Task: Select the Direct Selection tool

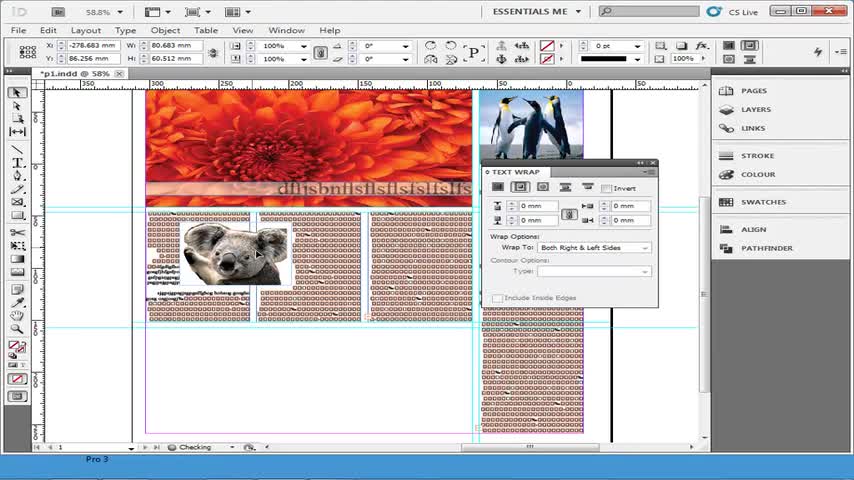Action: click(x=17, y=106)
